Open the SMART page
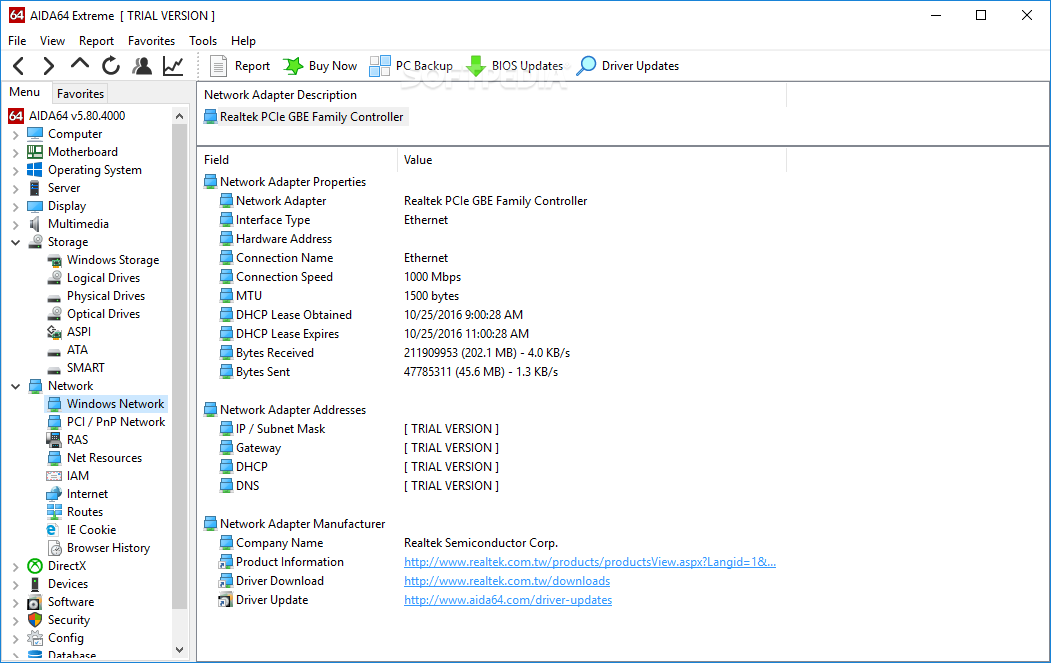 (x=85, y=368)
